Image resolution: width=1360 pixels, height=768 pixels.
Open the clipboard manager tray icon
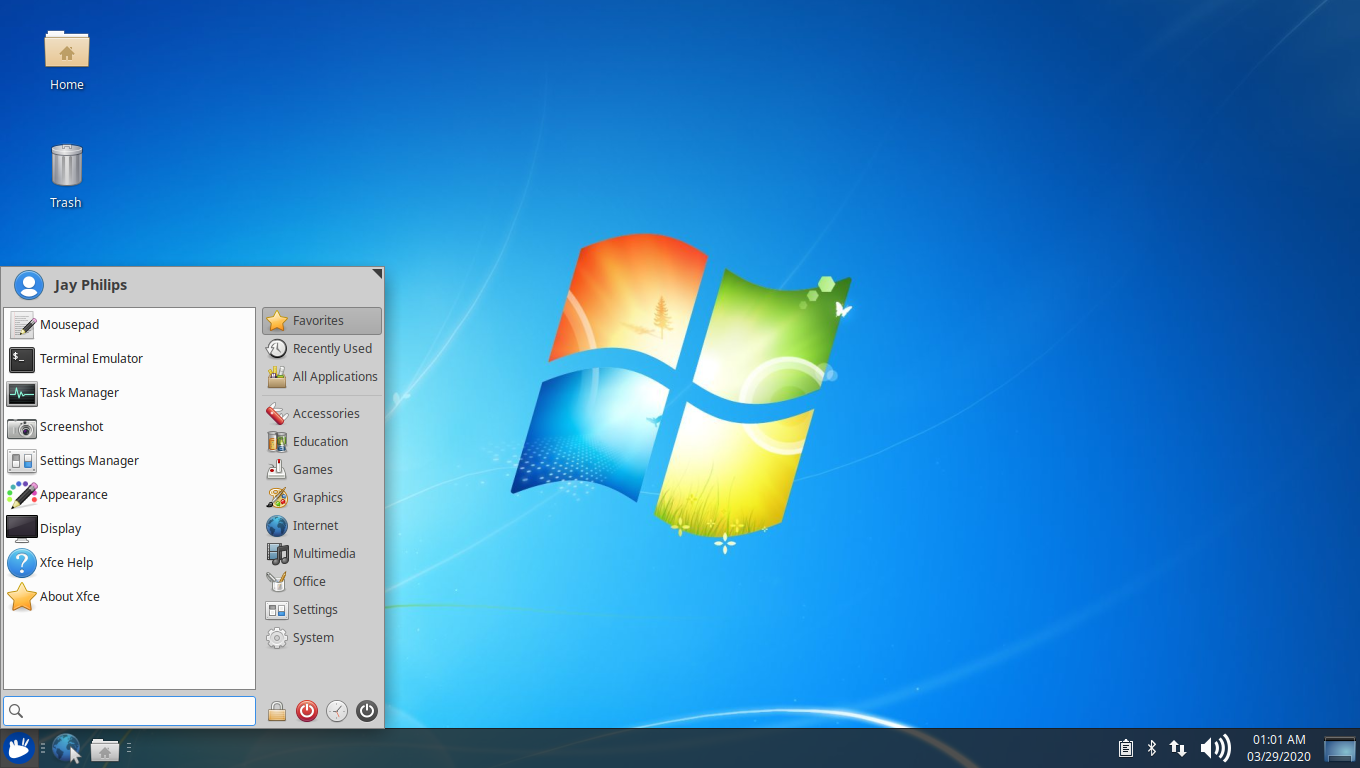tap(1125, 748)
